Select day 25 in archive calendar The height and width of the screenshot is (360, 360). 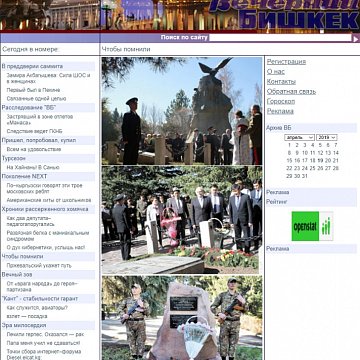[313, 168]
